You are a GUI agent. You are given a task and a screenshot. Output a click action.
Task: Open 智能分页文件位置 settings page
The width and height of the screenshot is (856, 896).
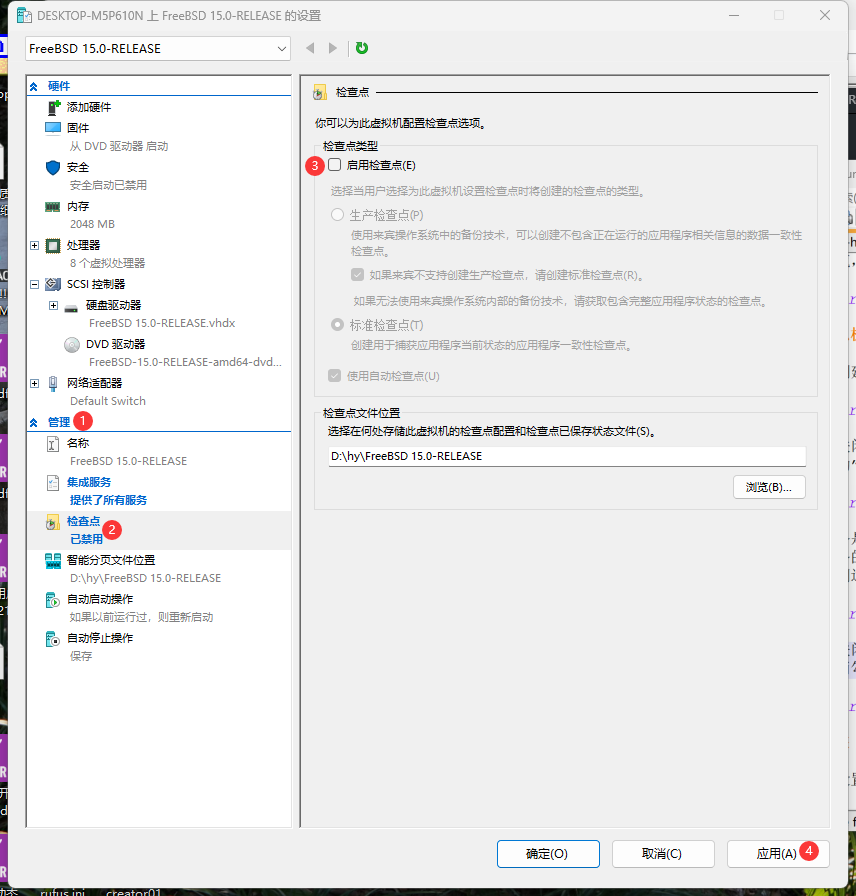click(111, 560)
